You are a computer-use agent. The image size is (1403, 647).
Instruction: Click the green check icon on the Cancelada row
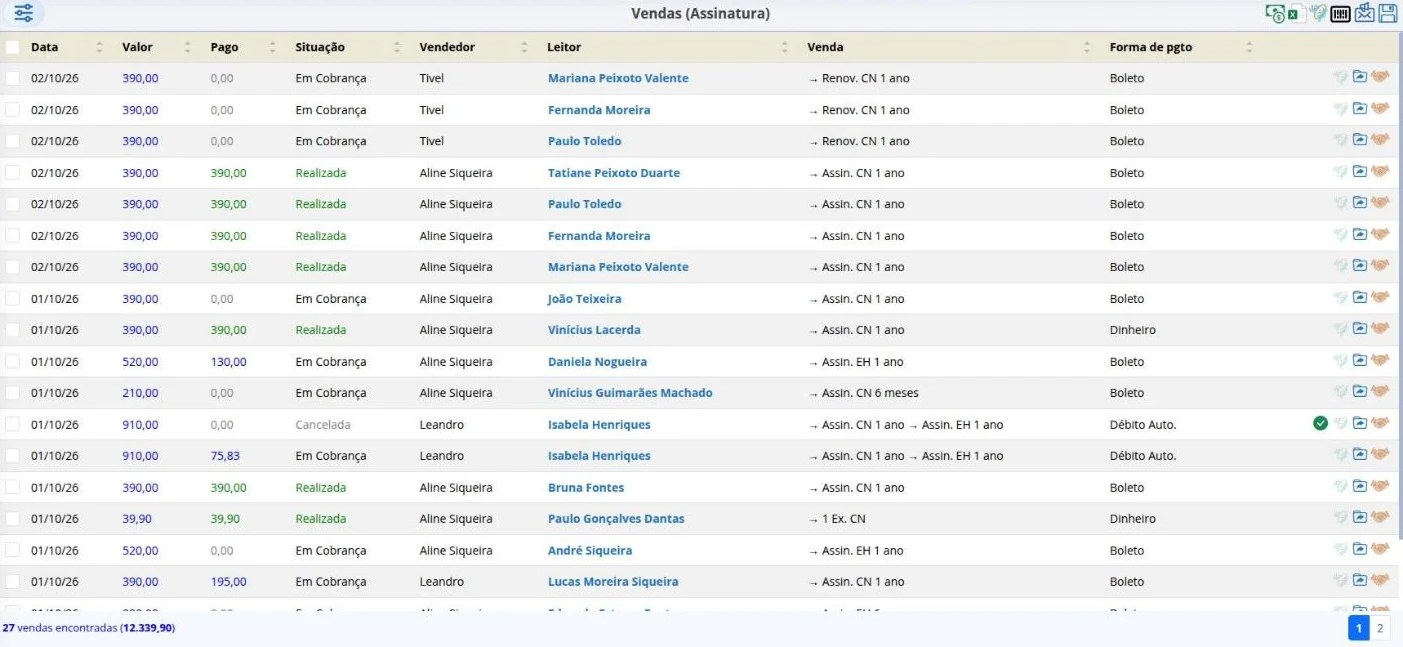(x=1321, y=424)
